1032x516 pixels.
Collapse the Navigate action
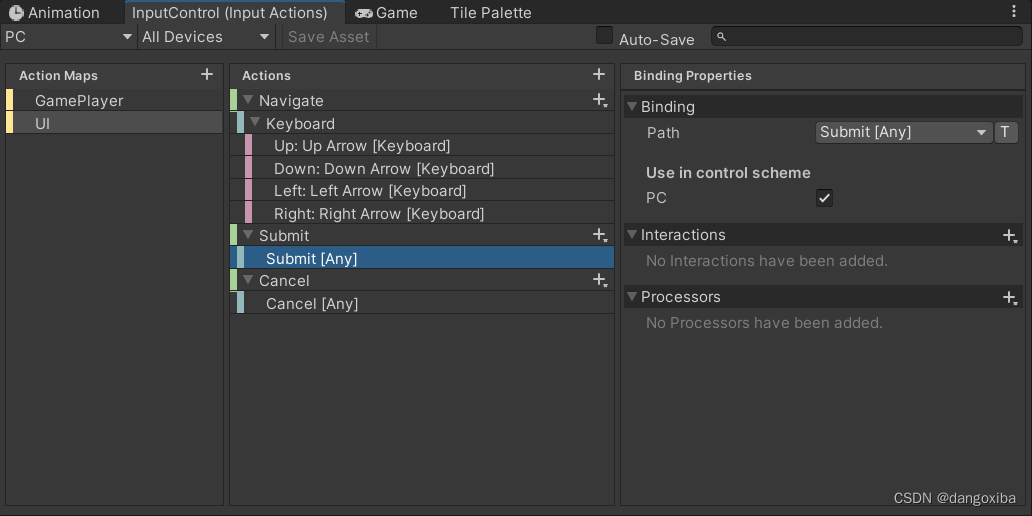[249, 100]
